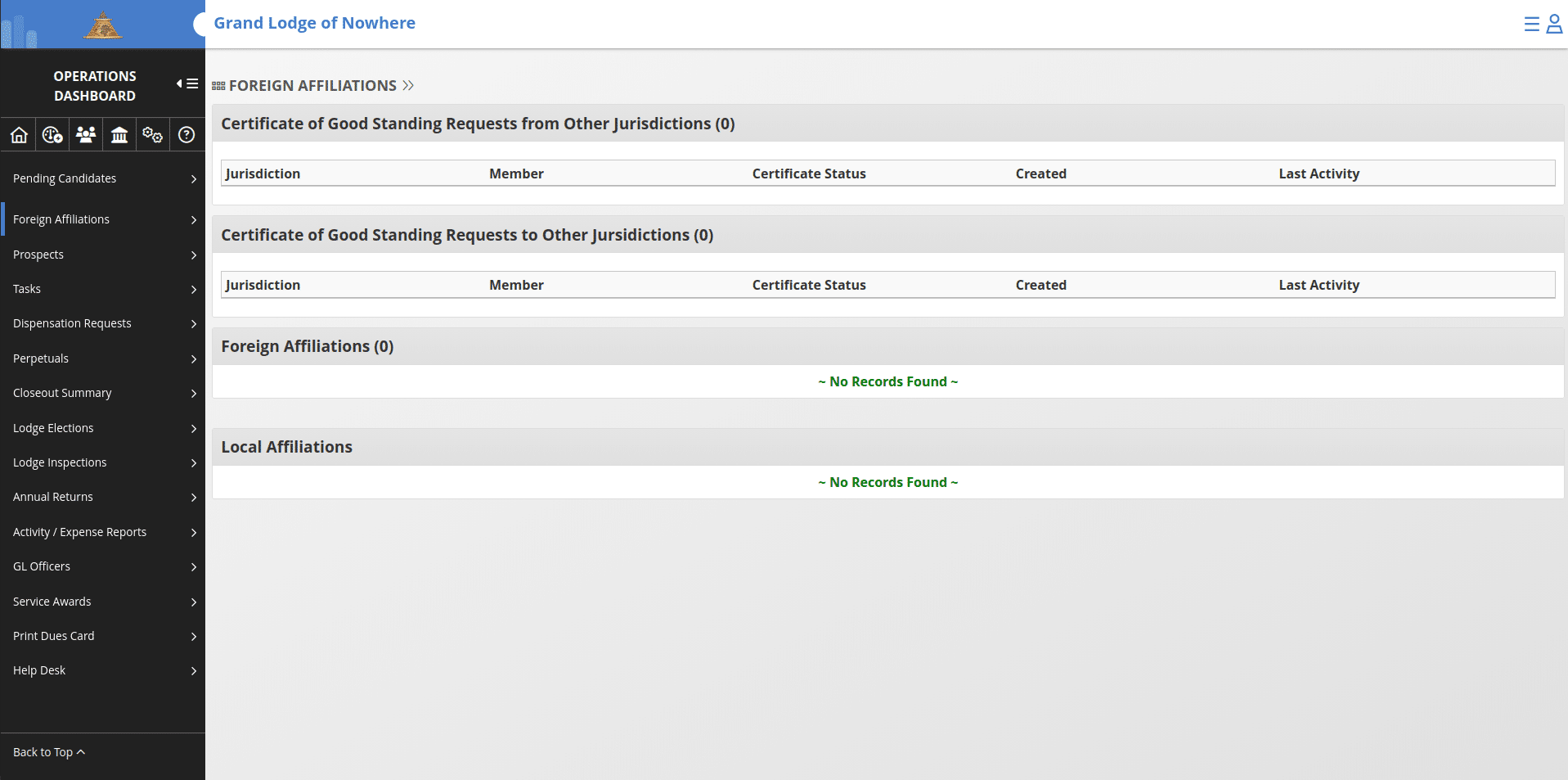
Task: Open the hamburger menu at top right
Action: [1531, 24]
